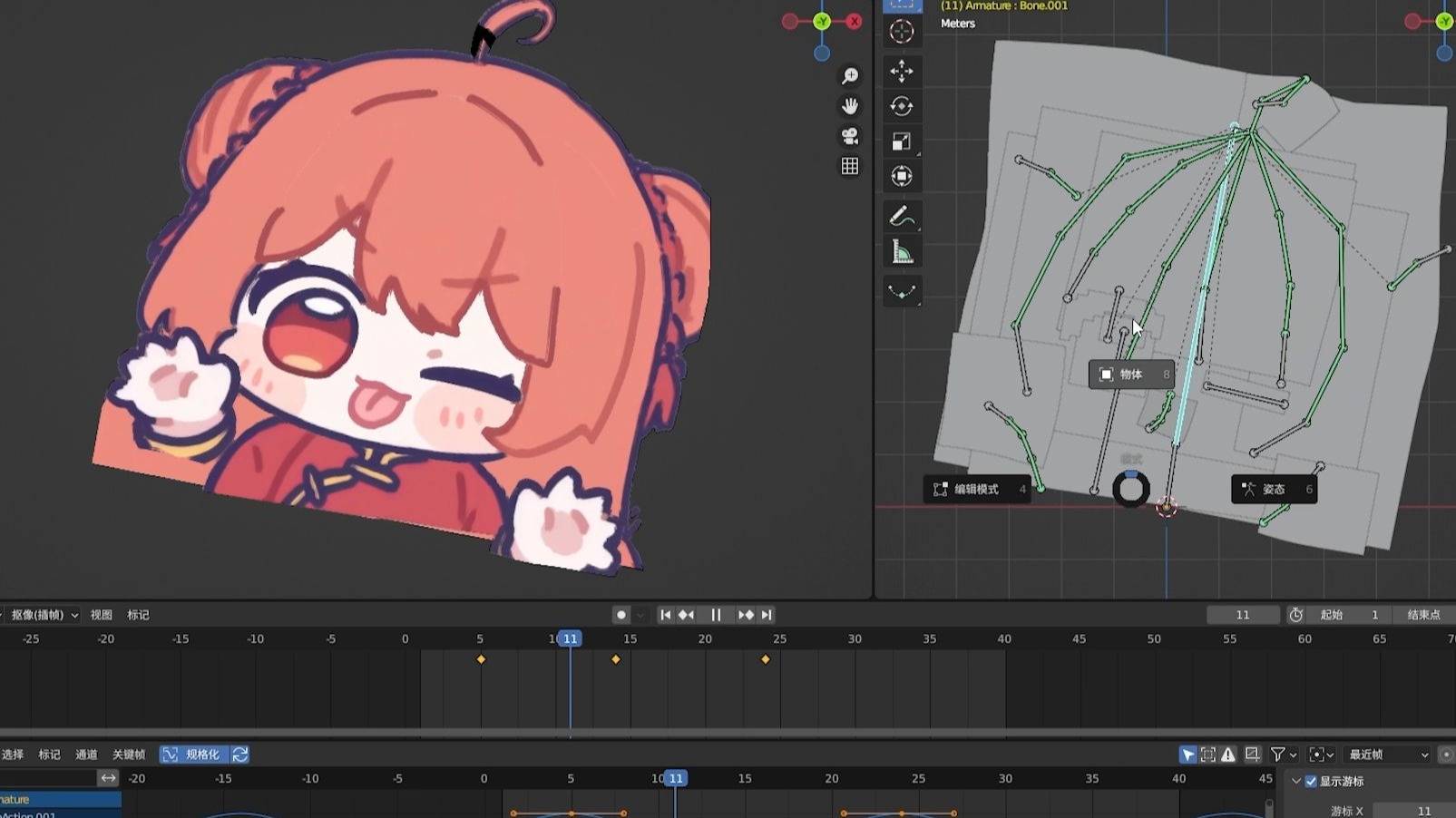Click the 起始 start frame field

click(1348, 615)
